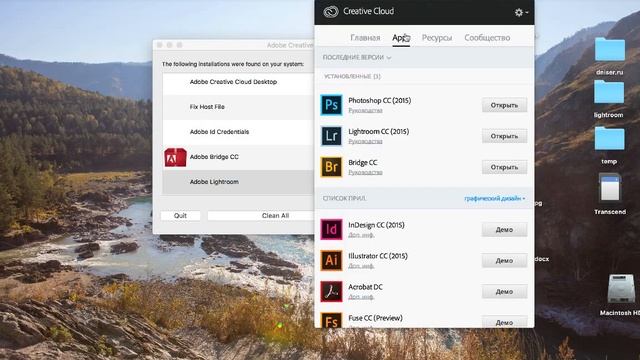Open the Creative Cloud gear settings menu
This screenshot has height=360, width=640.
[521, 13]
